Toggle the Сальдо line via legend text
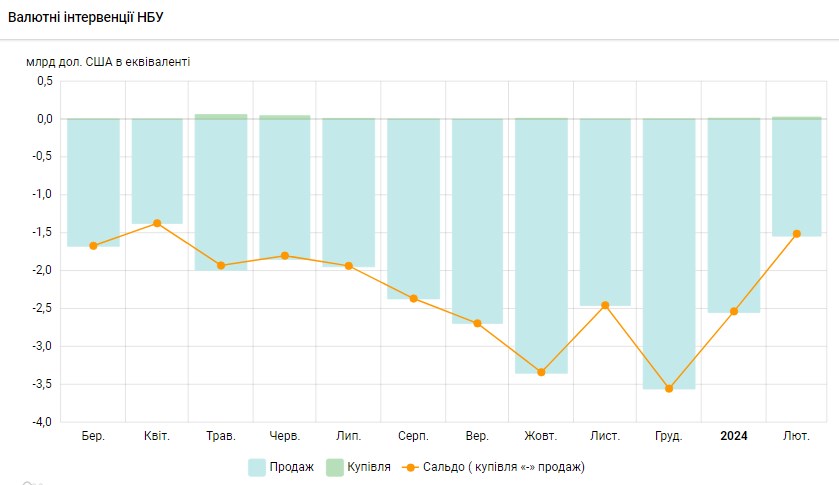839x485 pixels. [503, 467]
